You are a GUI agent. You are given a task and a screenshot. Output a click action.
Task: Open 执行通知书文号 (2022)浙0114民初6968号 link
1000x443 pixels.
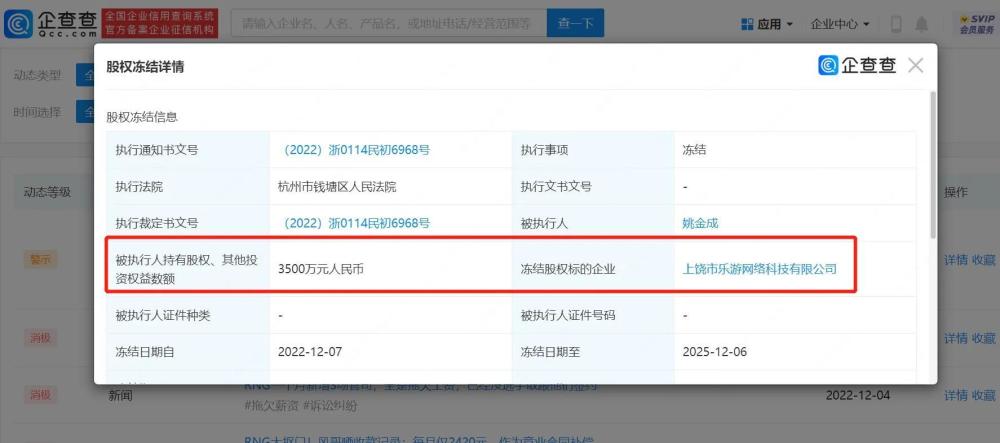pyautogui.click(x=356, y=150)
